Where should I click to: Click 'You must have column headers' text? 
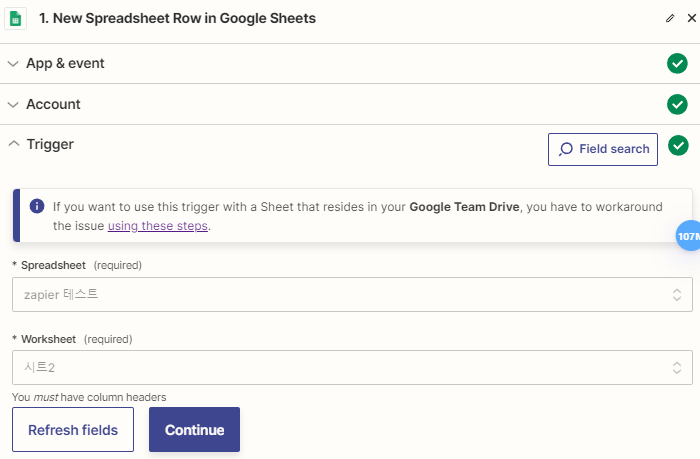pyautogui.click(x=89, y=397)
